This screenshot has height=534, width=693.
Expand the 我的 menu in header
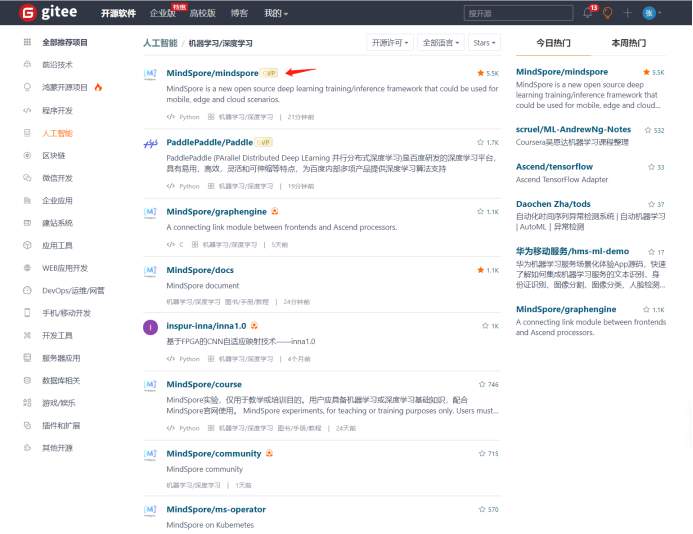click(276, 13)
